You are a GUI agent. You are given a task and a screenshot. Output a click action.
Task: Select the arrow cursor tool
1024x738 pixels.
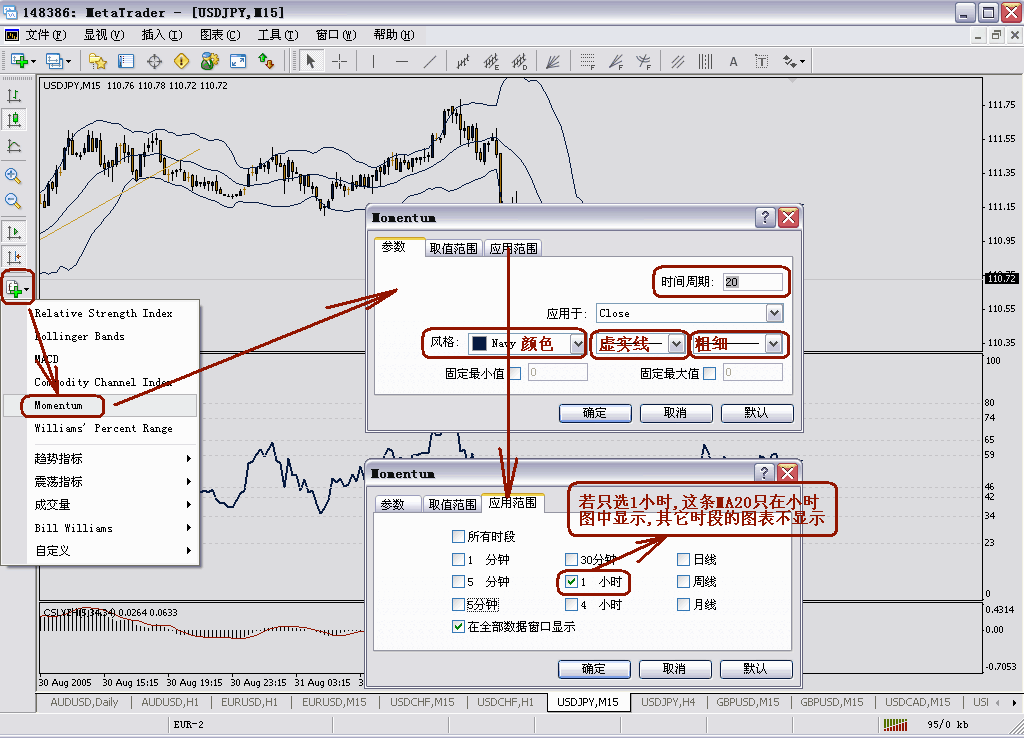coord(311,61)
